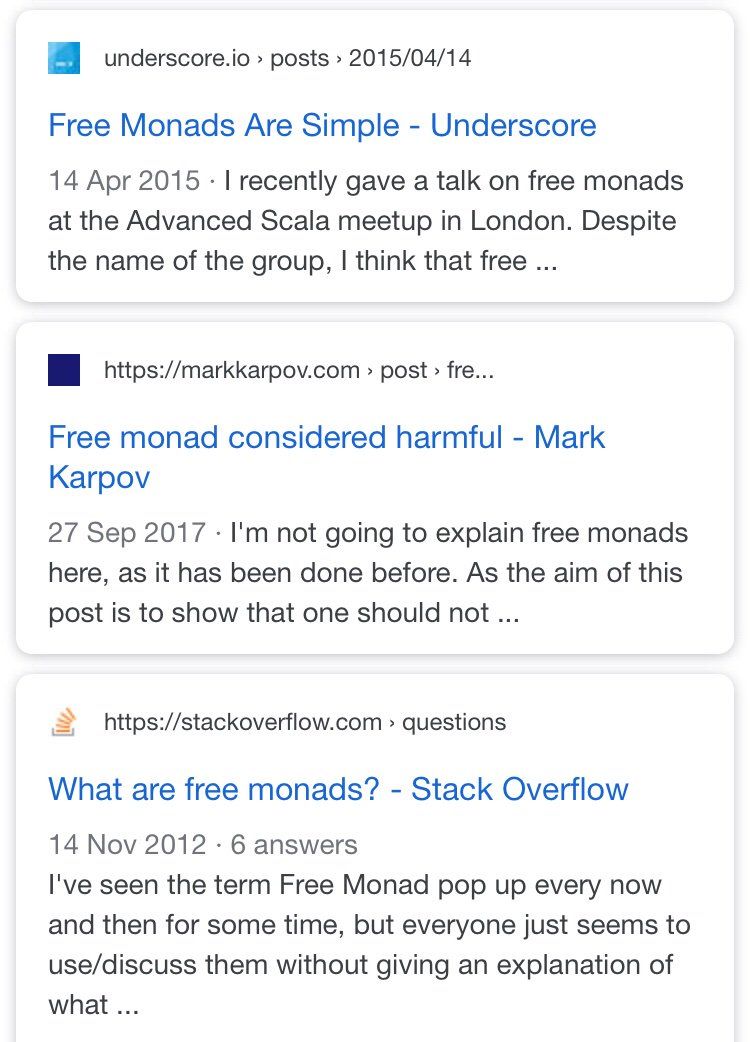Click the "14 Nov 2012" result date
This screenshot has width=750, height=1042.
128,845
